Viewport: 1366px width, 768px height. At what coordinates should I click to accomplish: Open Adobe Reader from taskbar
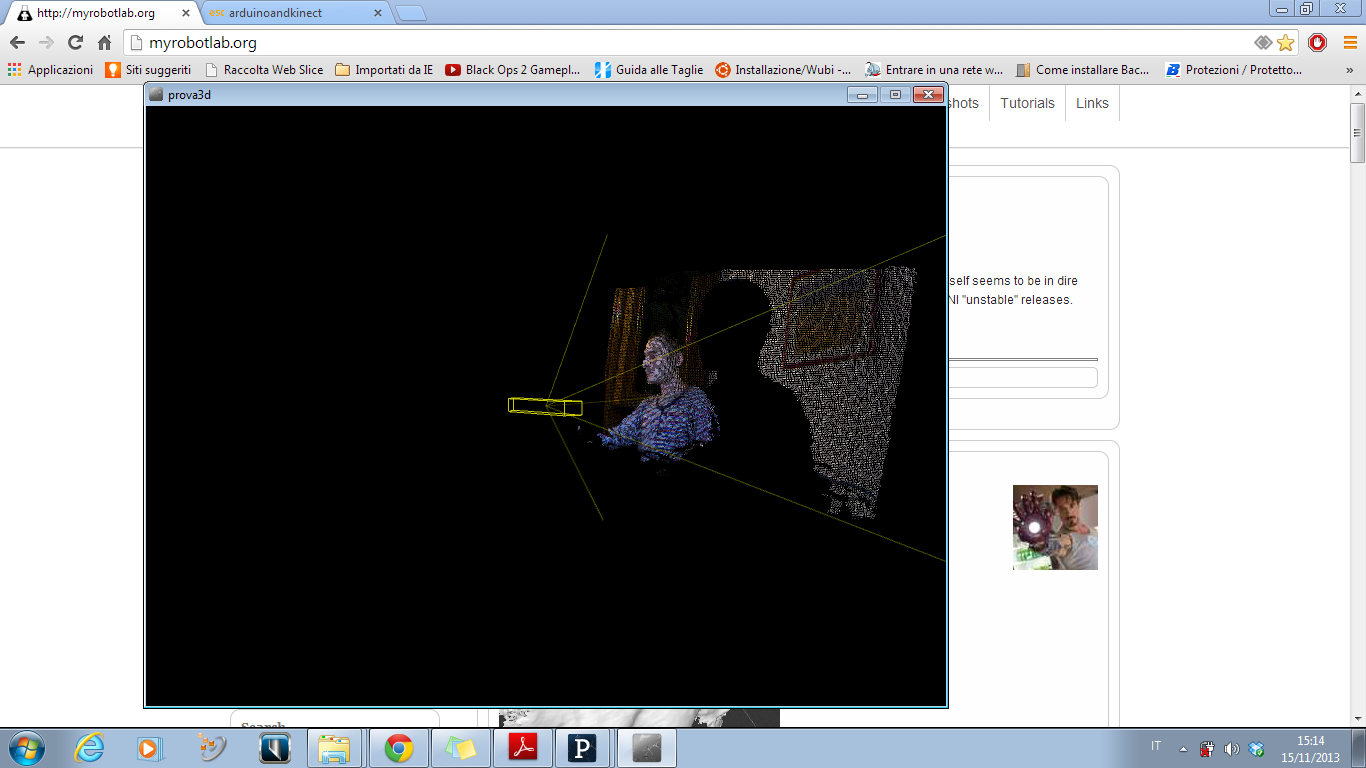[x=523, y=748]
